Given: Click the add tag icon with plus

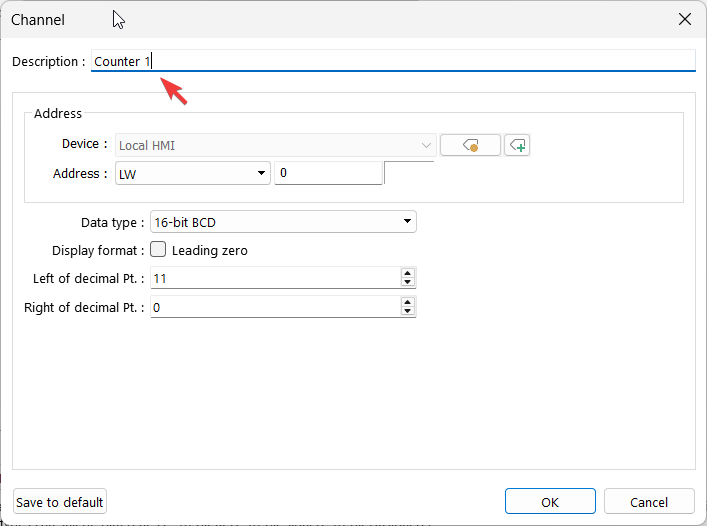Looking at the screenshot, I should click(517, 146).
